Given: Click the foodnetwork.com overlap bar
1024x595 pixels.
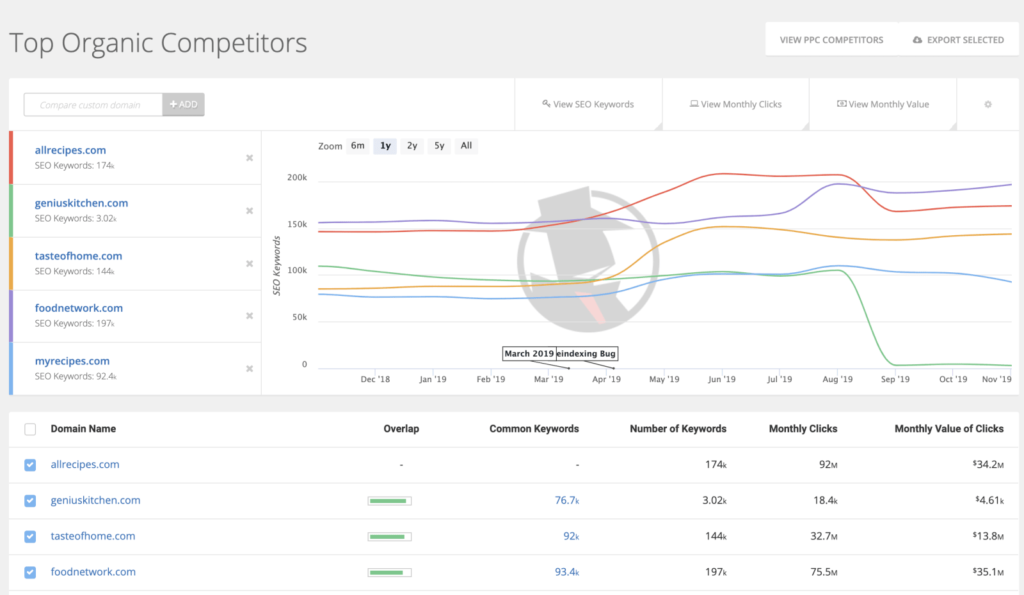Looking at the screenshot, I should click(390, 573).
